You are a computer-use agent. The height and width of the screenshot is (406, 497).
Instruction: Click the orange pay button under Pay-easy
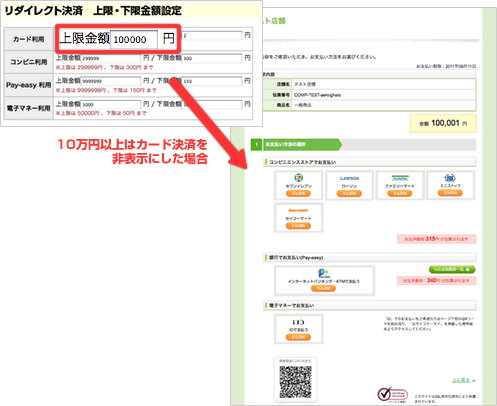[x=323, y=288]
